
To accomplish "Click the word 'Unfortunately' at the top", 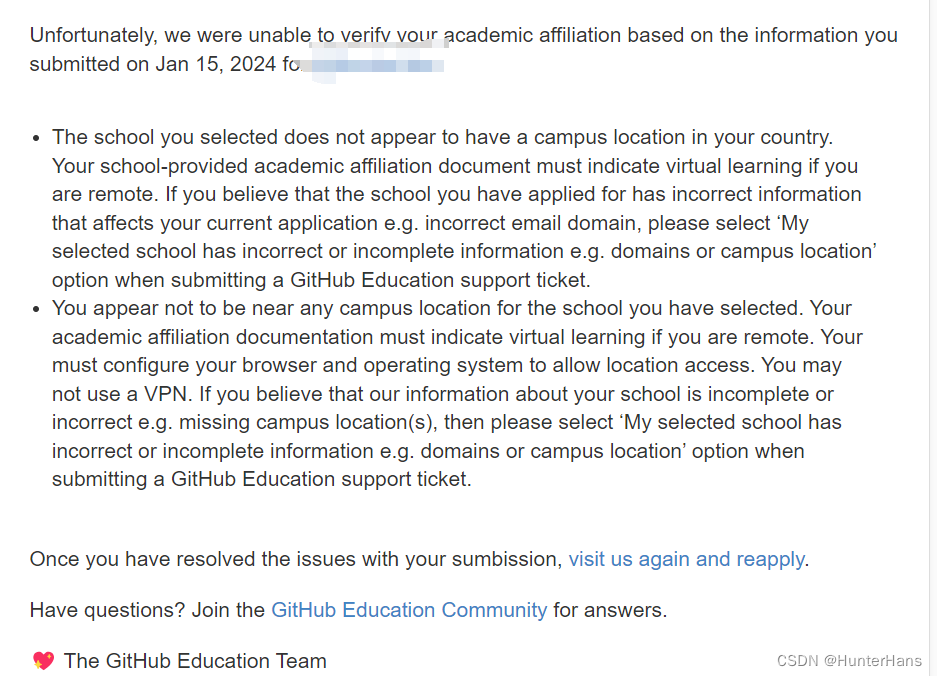I will 93,35.
